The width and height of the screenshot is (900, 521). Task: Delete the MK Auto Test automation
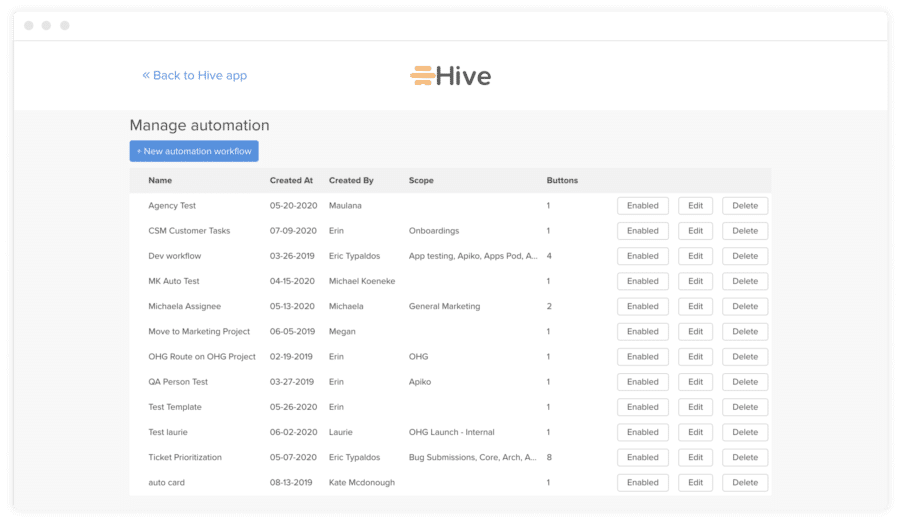pyautogui.click(x=745, y=281)
